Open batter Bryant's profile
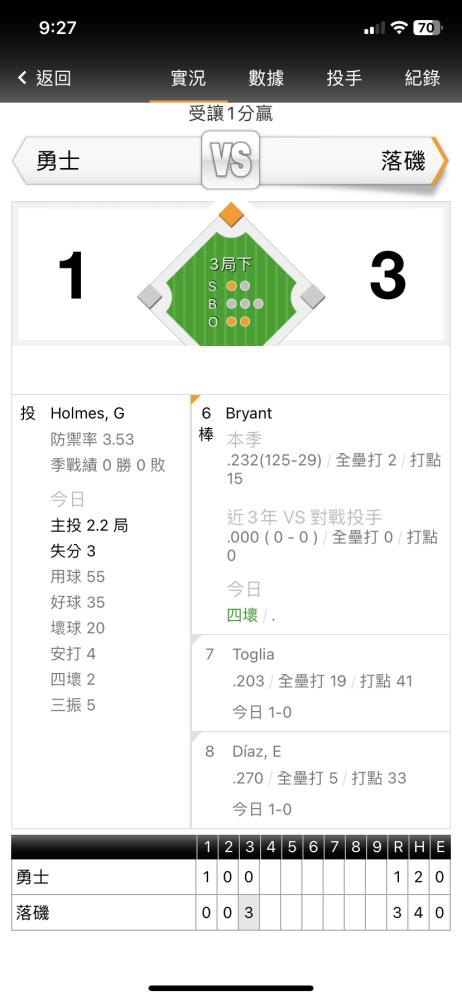The image size is (462, 1000). coord(249,413)
